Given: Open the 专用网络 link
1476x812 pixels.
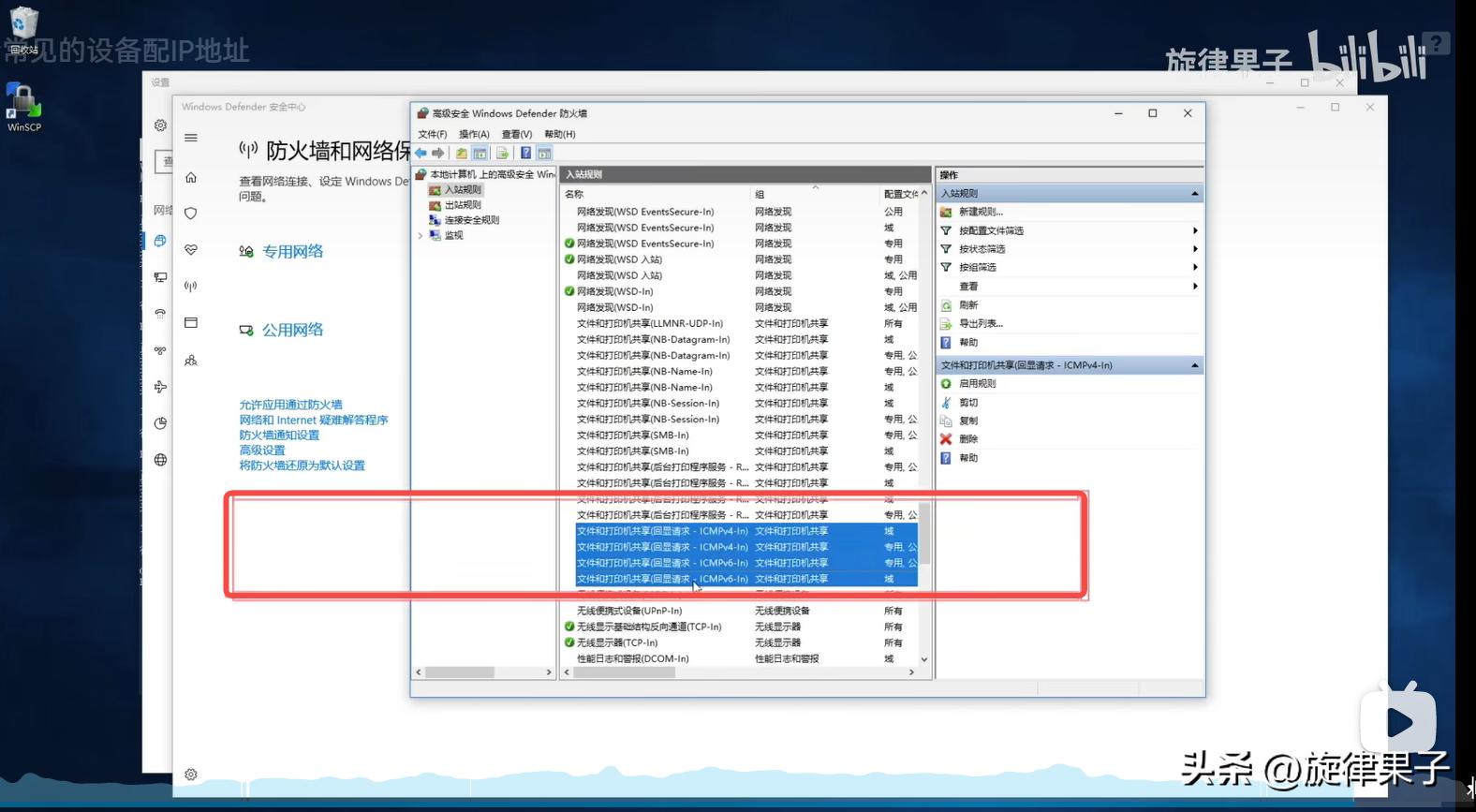Looking at the screenshot, I should 292,251.
